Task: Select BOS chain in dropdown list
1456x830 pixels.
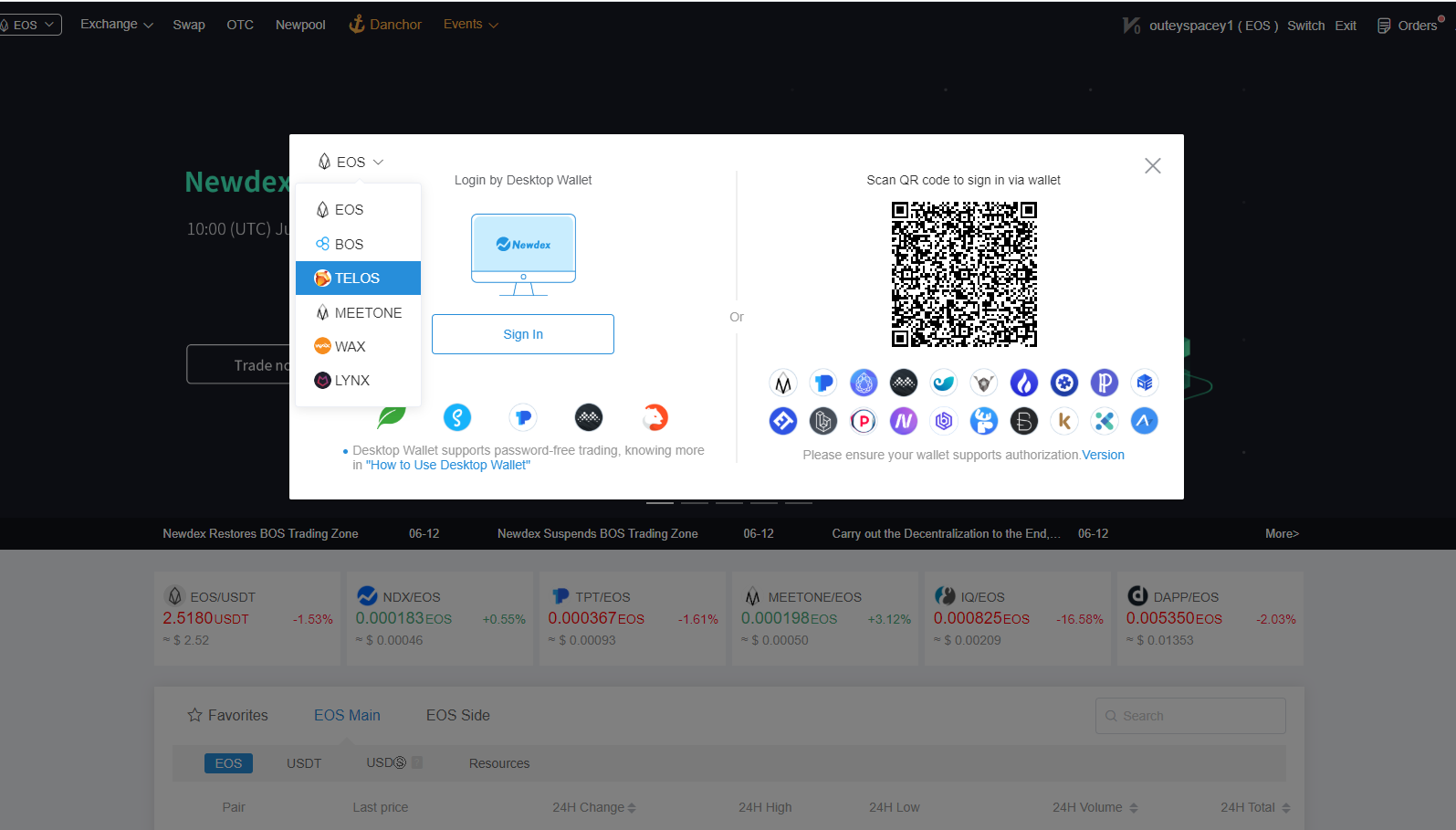Action: point(358,244)
